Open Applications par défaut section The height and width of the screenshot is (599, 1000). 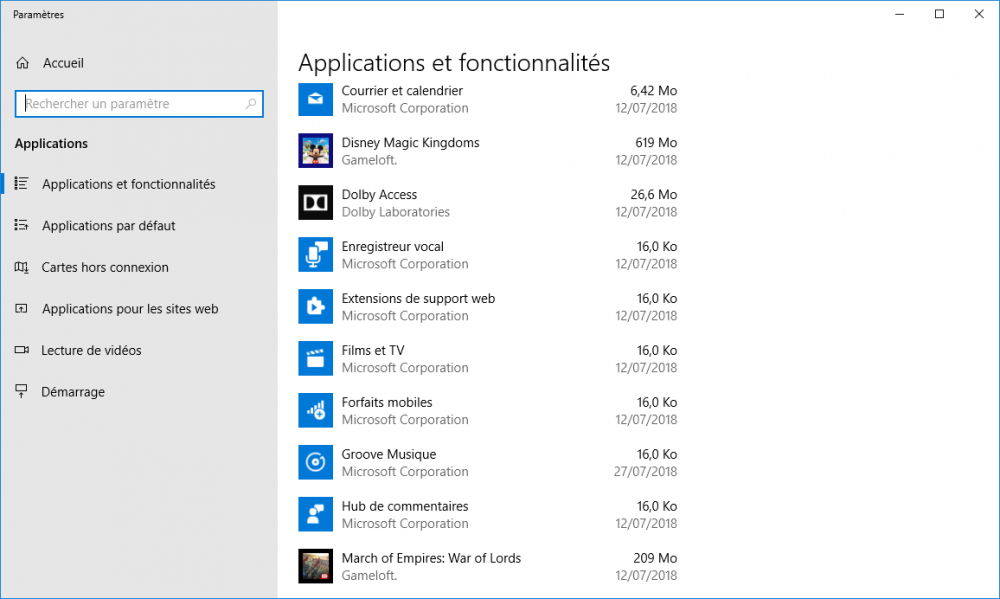click(x=108, y=226)
